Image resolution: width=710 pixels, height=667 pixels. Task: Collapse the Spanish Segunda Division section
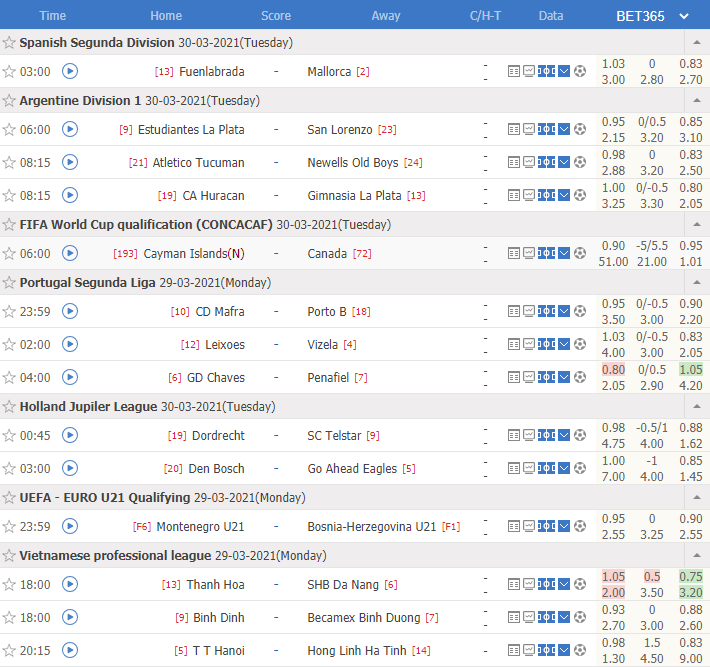pos(697,43)
